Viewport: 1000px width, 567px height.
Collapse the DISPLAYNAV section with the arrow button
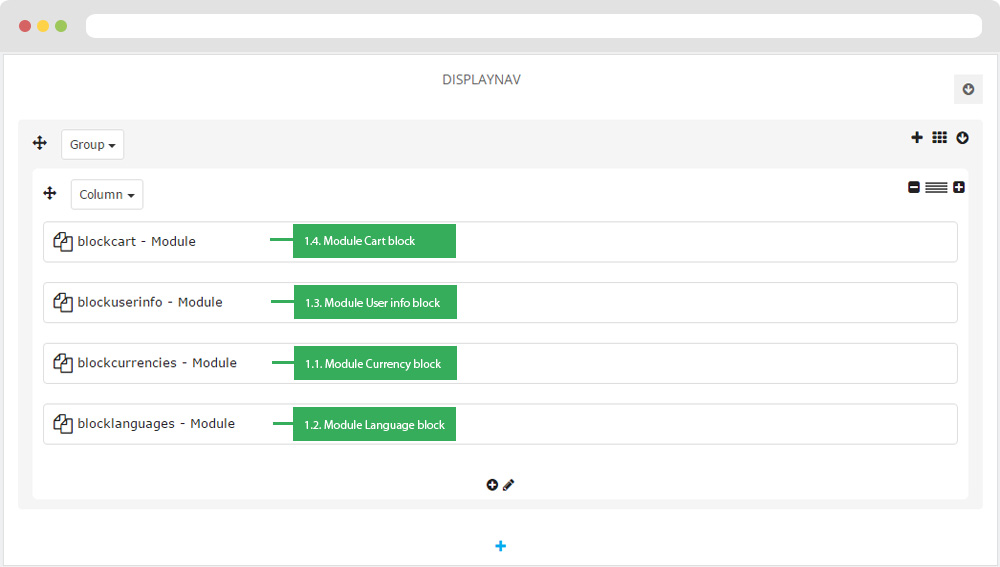coord(968,89)
